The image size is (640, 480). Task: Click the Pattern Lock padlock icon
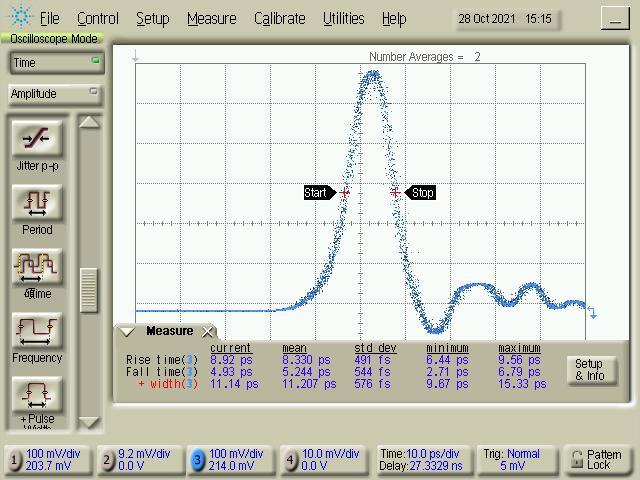[576, 460]
